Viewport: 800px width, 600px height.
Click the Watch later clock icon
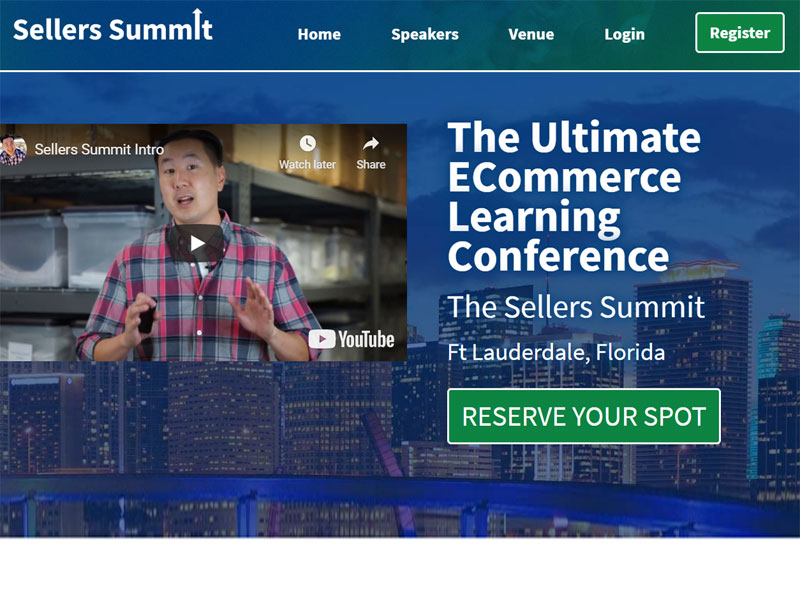307,143
